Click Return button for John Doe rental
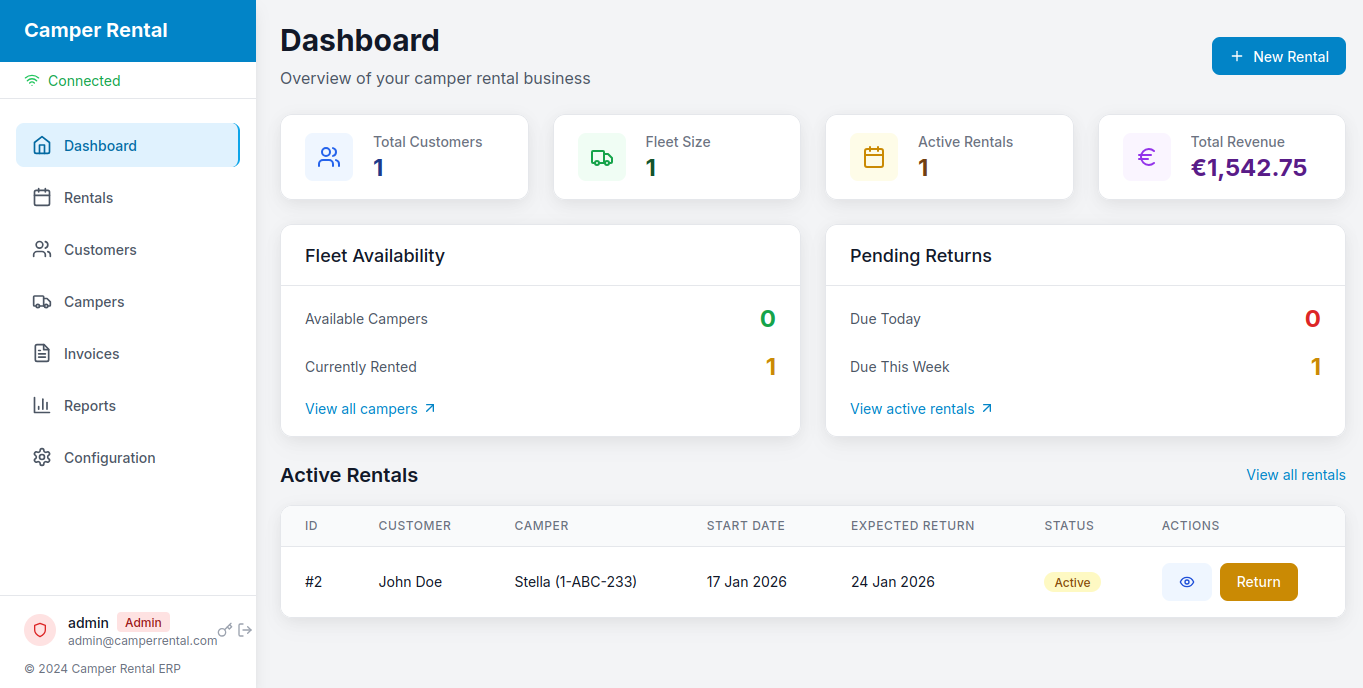This screenshot has width=1363, height=688. coord(1259,582)
